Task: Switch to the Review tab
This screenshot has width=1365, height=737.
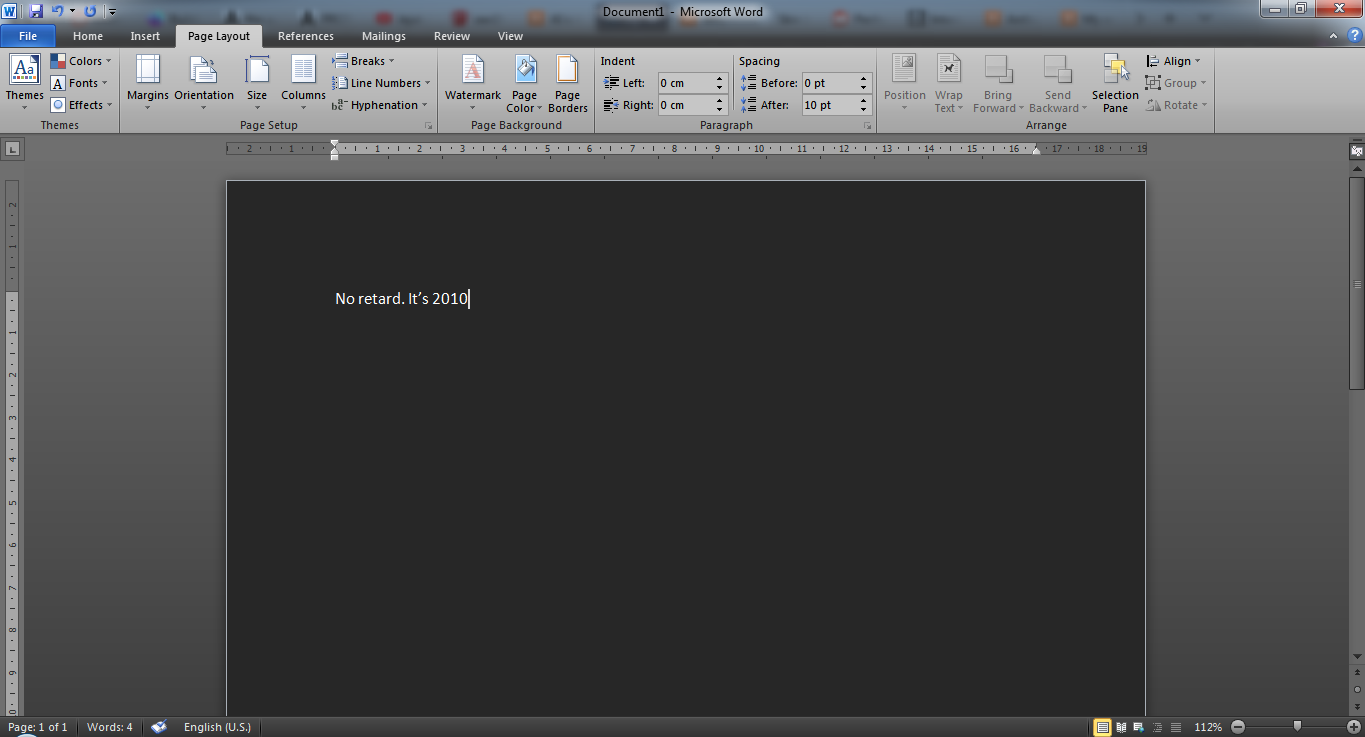Action: point(452,36)
